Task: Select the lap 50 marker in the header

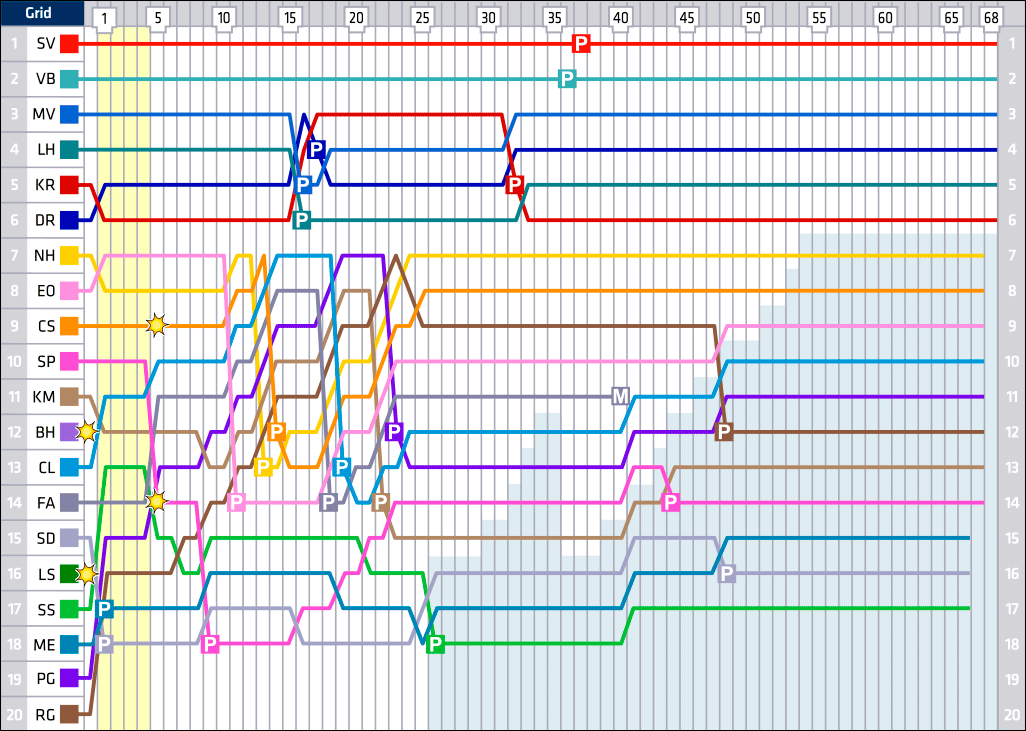Action: click(753, 18)
